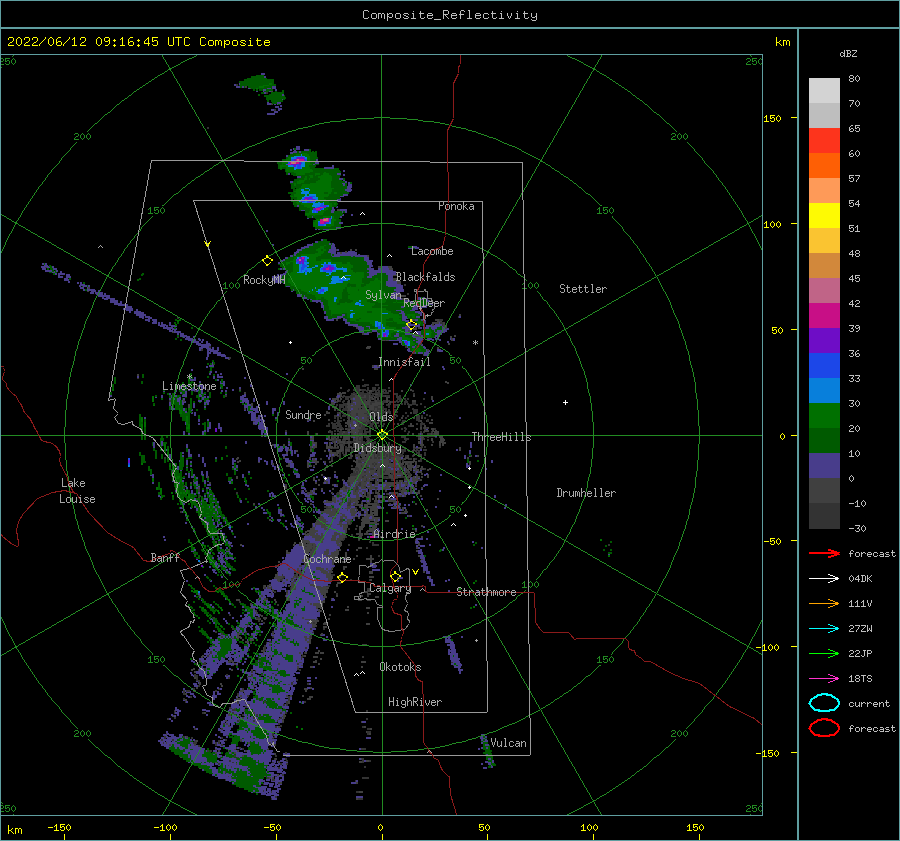Viewport: 900px width, 841px height.
Task: Click the Sylvan label on the map
Action: pyautogui.click(x=383, y=295)
